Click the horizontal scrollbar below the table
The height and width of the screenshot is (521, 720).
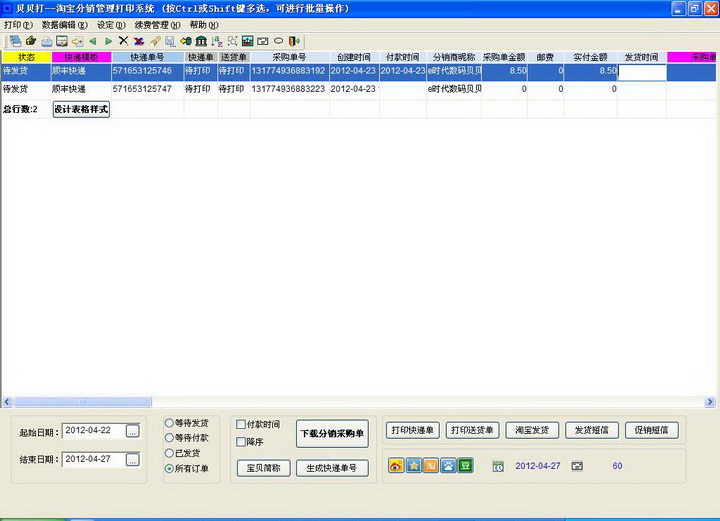(350, 403)
